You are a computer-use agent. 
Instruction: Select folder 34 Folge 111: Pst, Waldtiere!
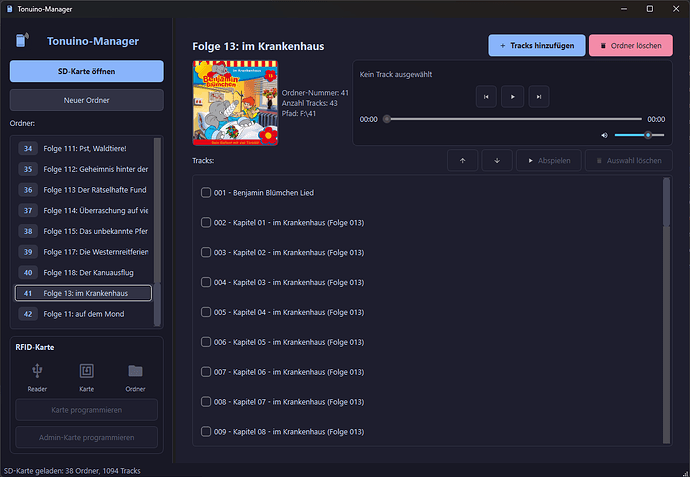[83, 149]
